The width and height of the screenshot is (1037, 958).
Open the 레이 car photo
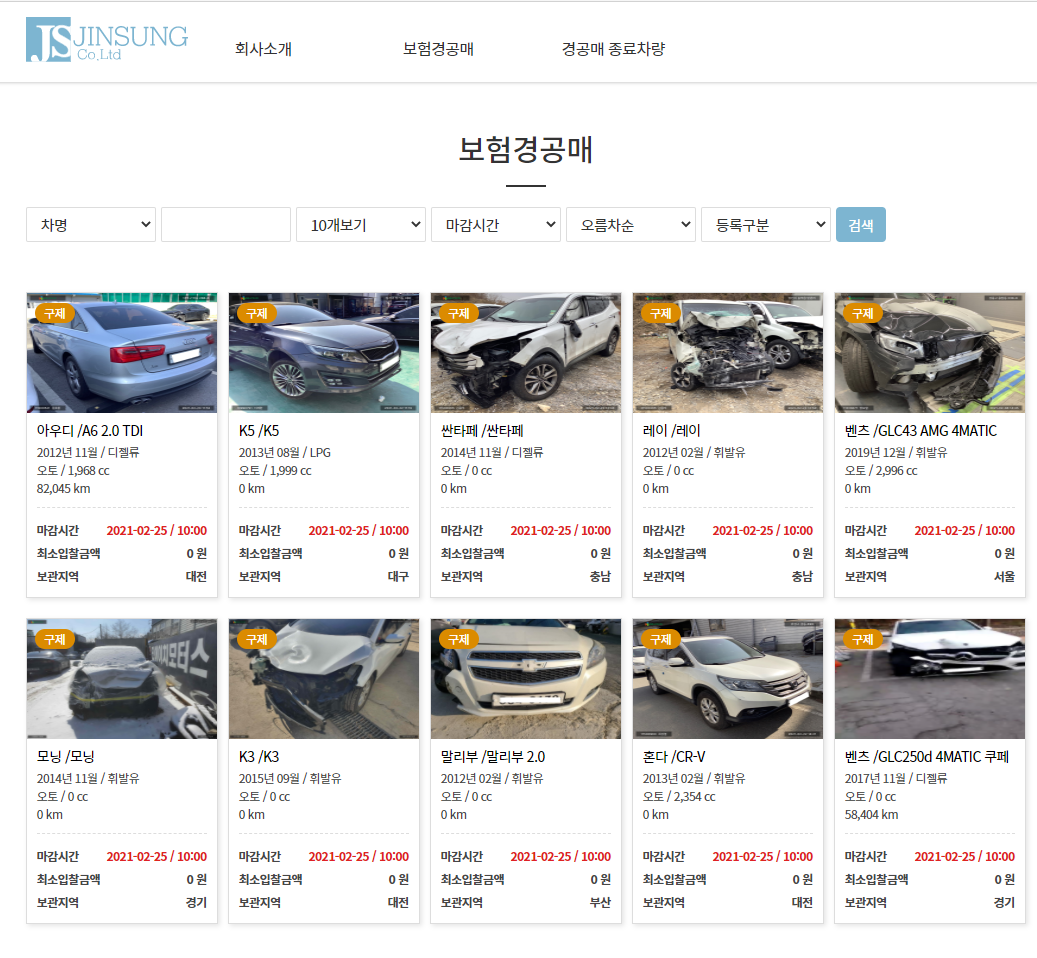728,353
